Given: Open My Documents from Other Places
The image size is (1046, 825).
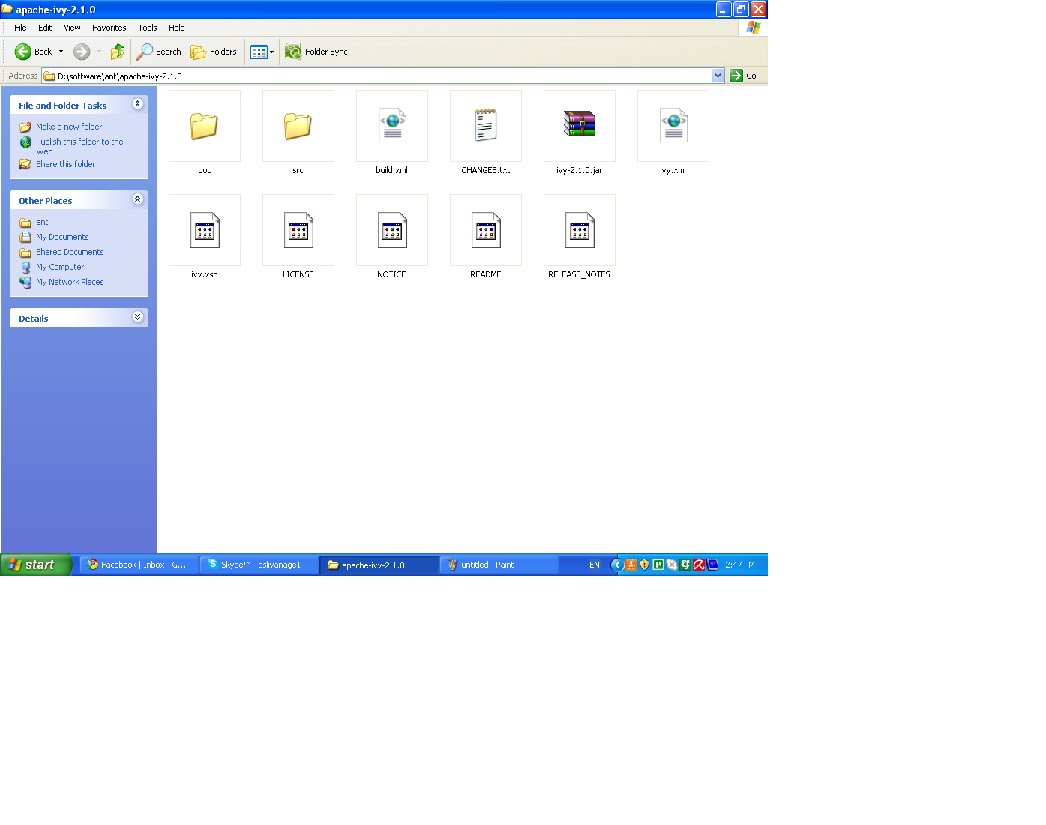Looking at the screenshot, I should [x=62, y=237].
